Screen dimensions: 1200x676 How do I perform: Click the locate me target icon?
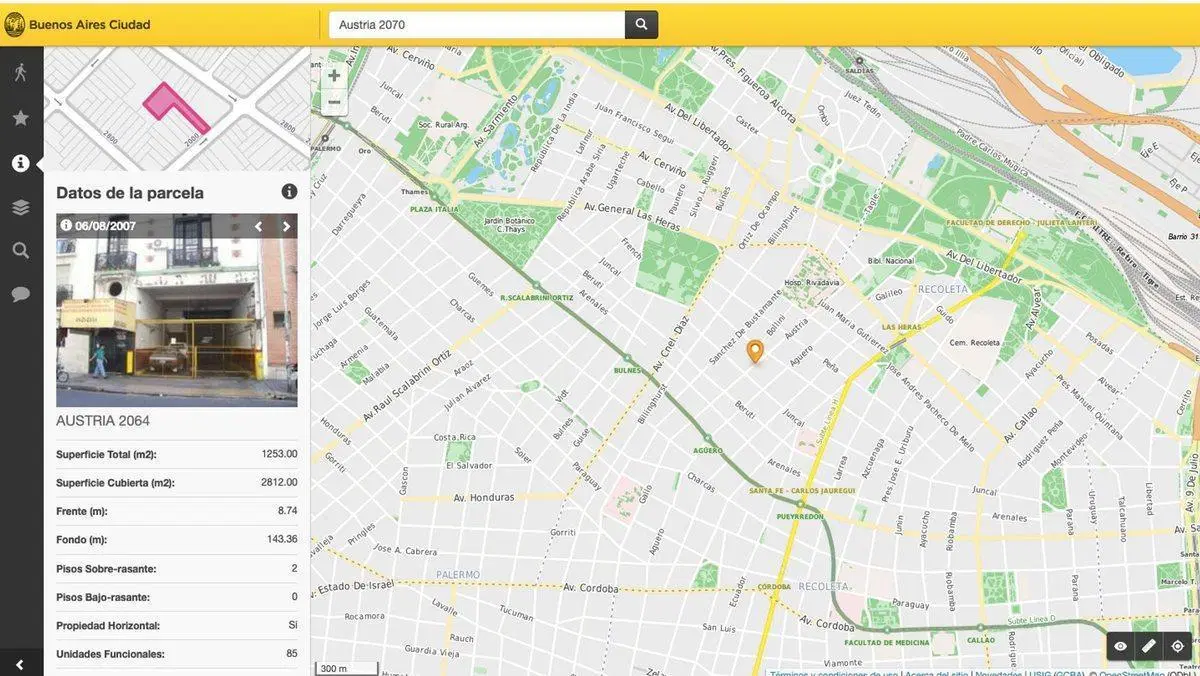1177,646
